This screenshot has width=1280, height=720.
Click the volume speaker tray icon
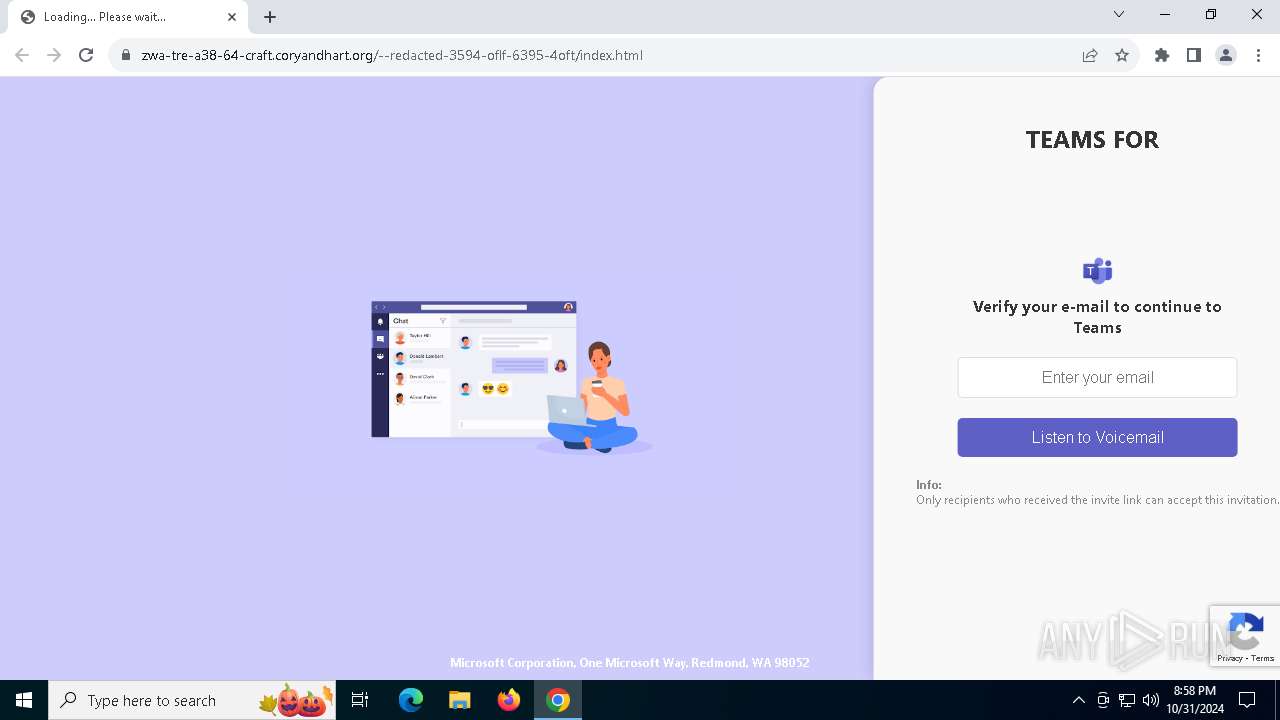(x=1150, y=700)
